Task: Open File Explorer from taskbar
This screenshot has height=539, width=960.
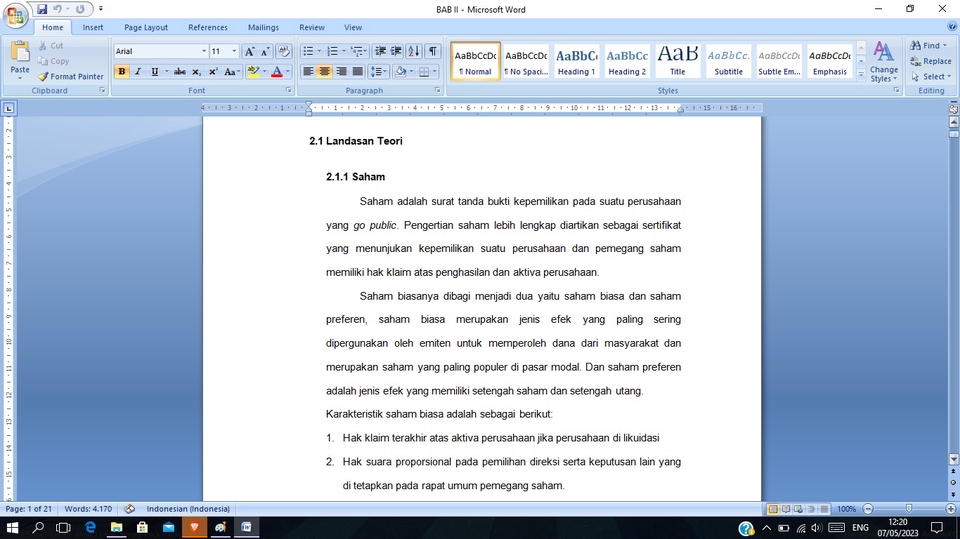Action: click(x=116, y=527)
